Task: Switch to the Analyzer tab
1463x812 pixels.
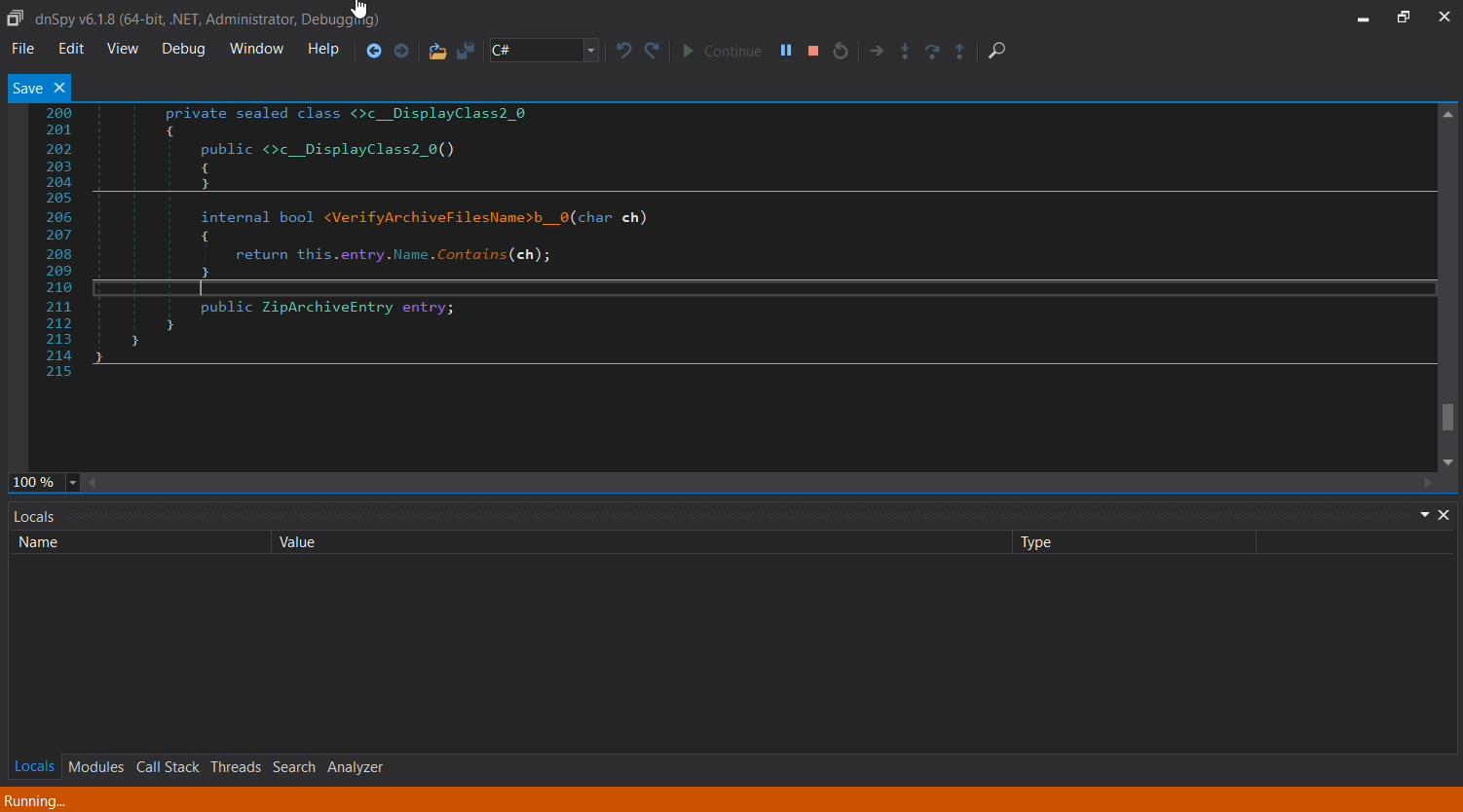Action: [355, 767]
